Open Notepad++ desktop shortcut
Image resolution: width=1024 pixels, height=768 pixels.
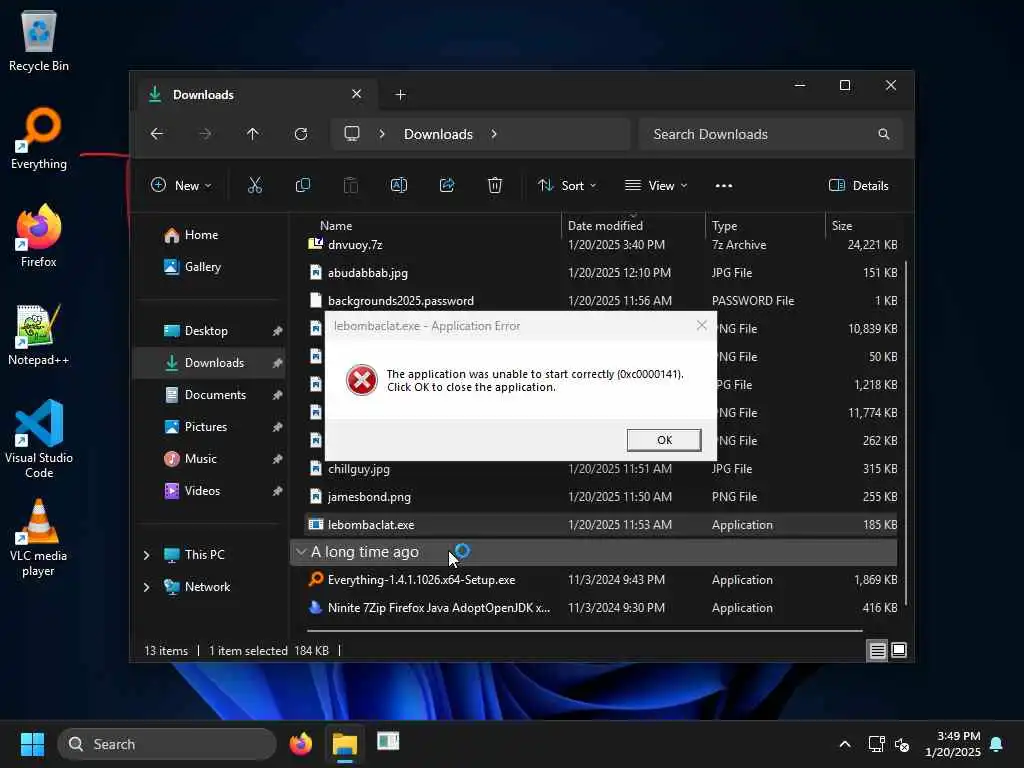38,334
